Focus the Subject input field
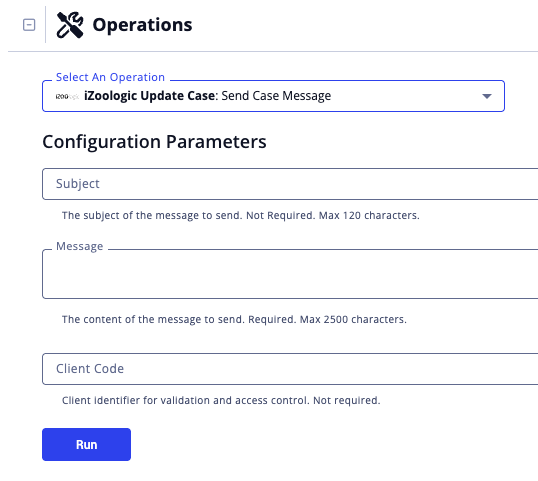This screenshot has height=481, width=538. [x=290, y=184]
